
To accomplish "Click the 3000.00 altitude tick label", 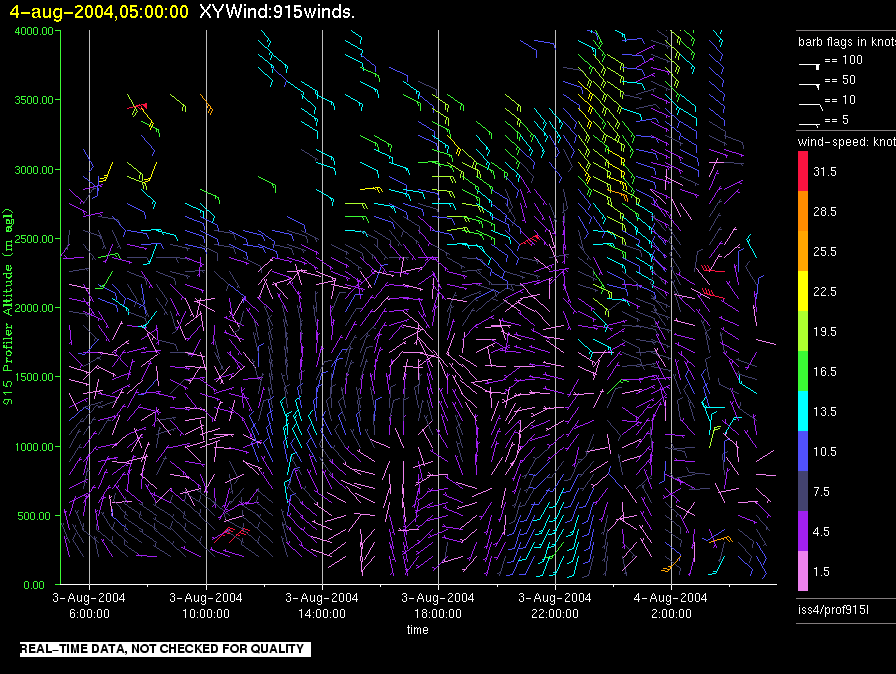I will point(34,170).
